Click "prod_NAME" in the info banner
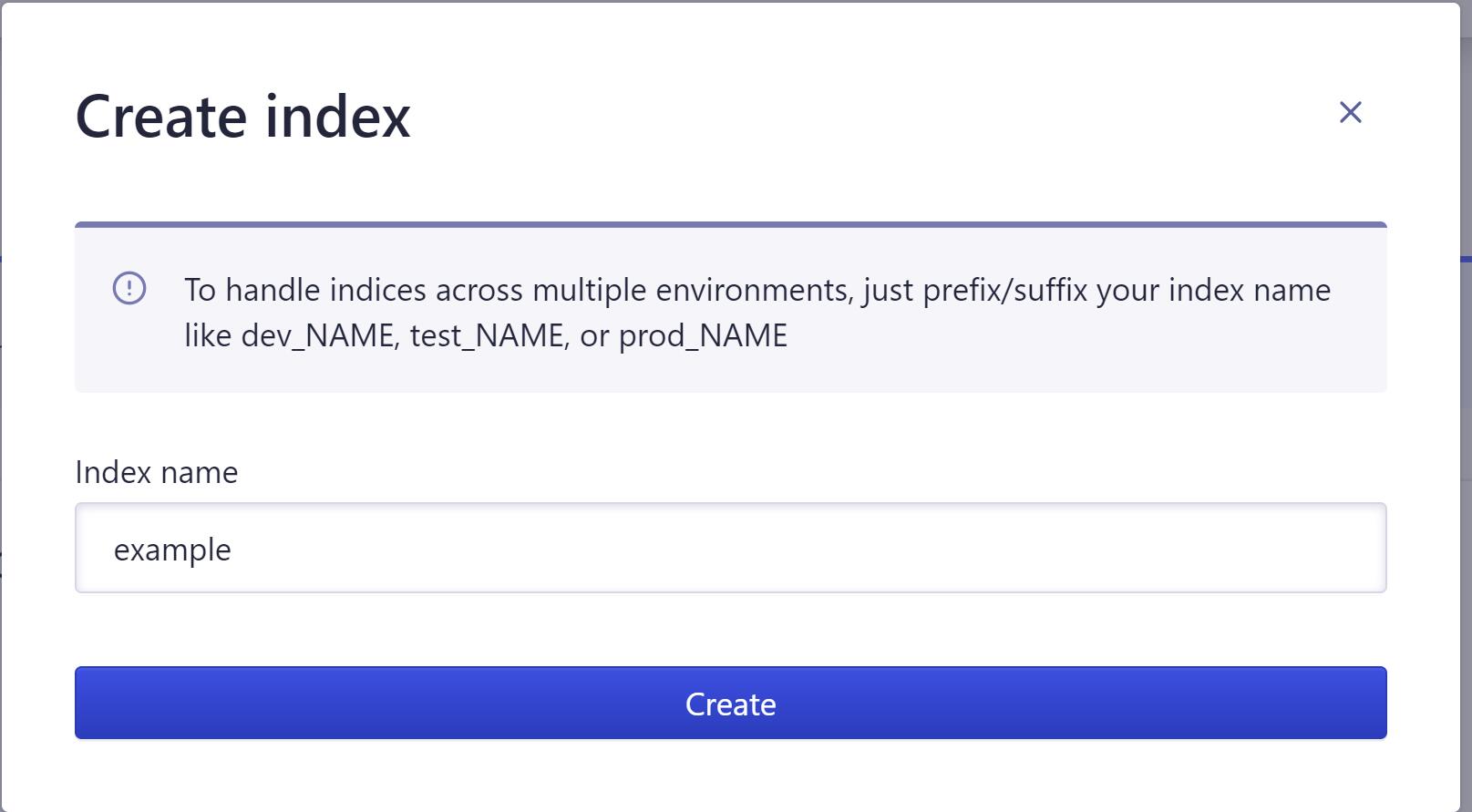Image resolution: width=1472 pixels, height=812 pixels. coord(703,336)
